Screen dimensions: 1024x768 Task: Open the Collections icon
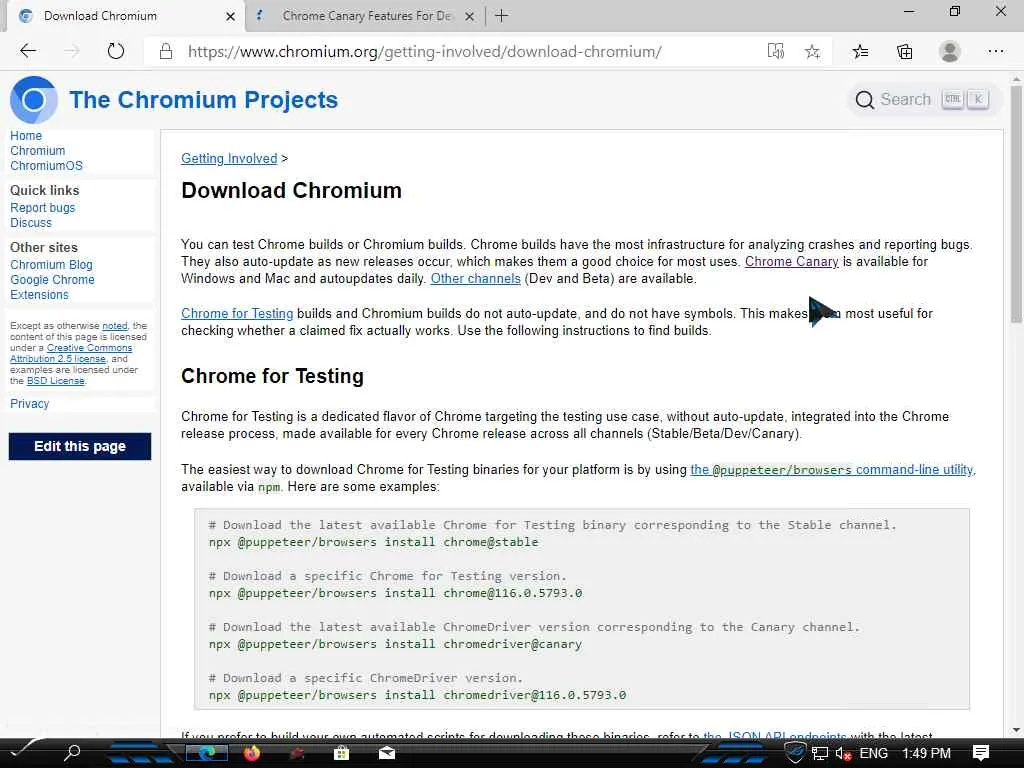pyautogui.click(x=904, y=51)
